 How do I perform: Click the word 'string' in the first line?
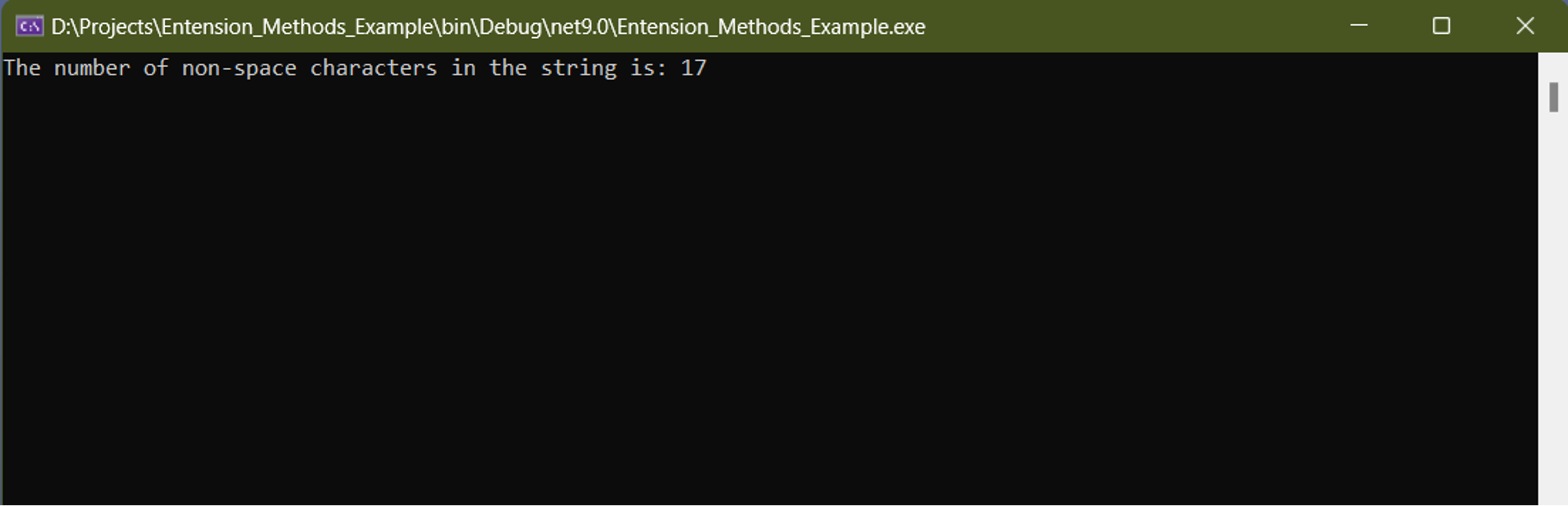pos(578,67)
